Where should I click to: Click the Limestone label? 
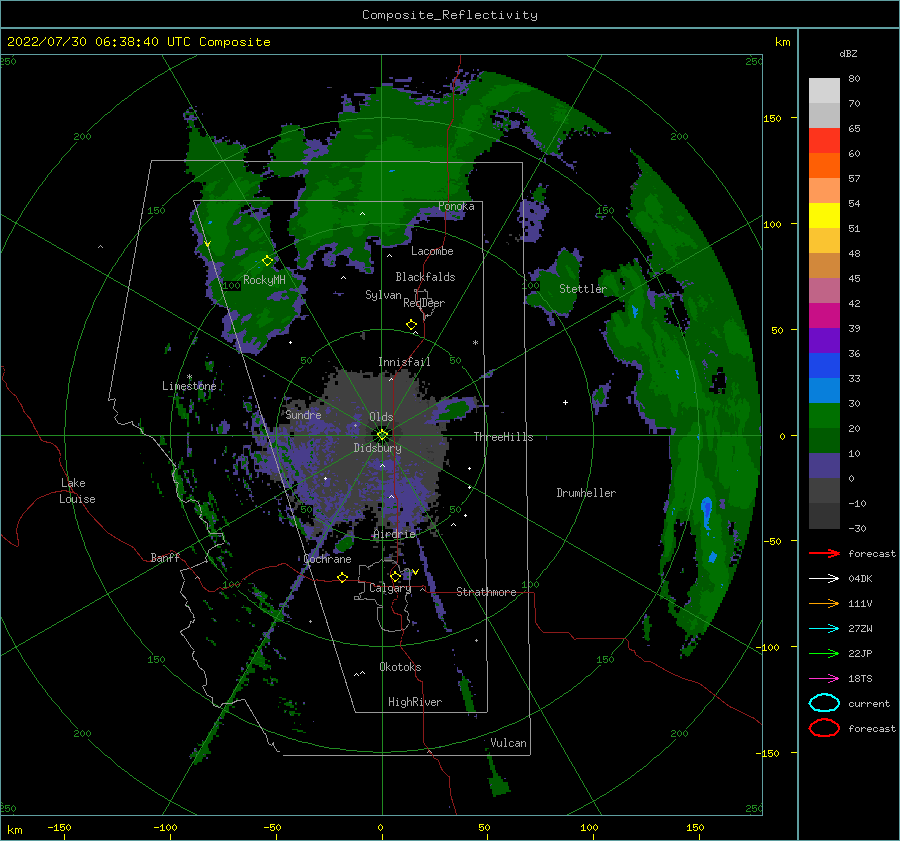[189, 386]
